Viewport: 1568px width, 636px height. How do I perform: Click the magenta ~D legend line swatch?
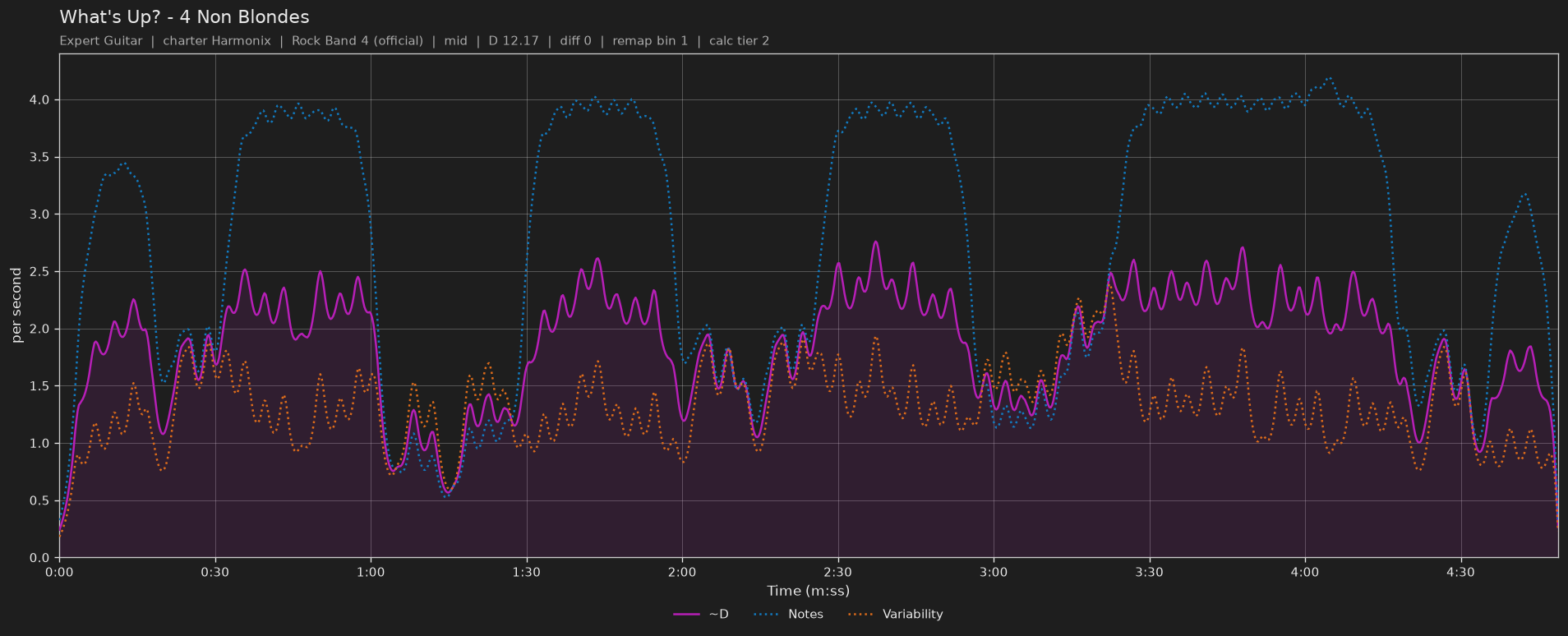(686, 615)
